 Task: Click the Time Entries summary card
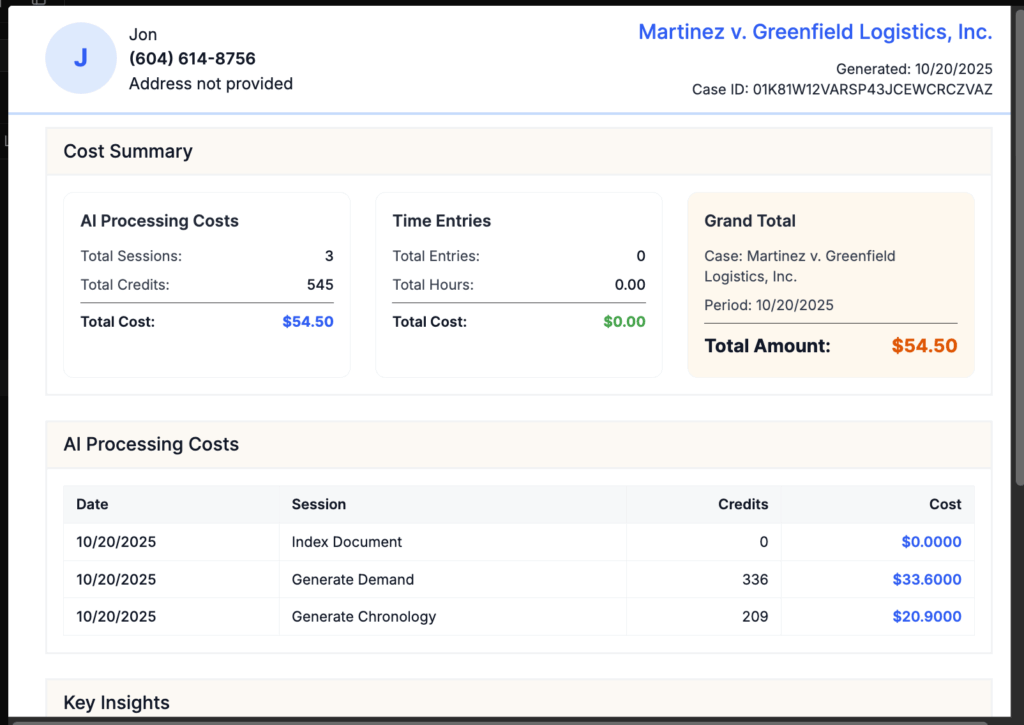click(x=517, y=285)
